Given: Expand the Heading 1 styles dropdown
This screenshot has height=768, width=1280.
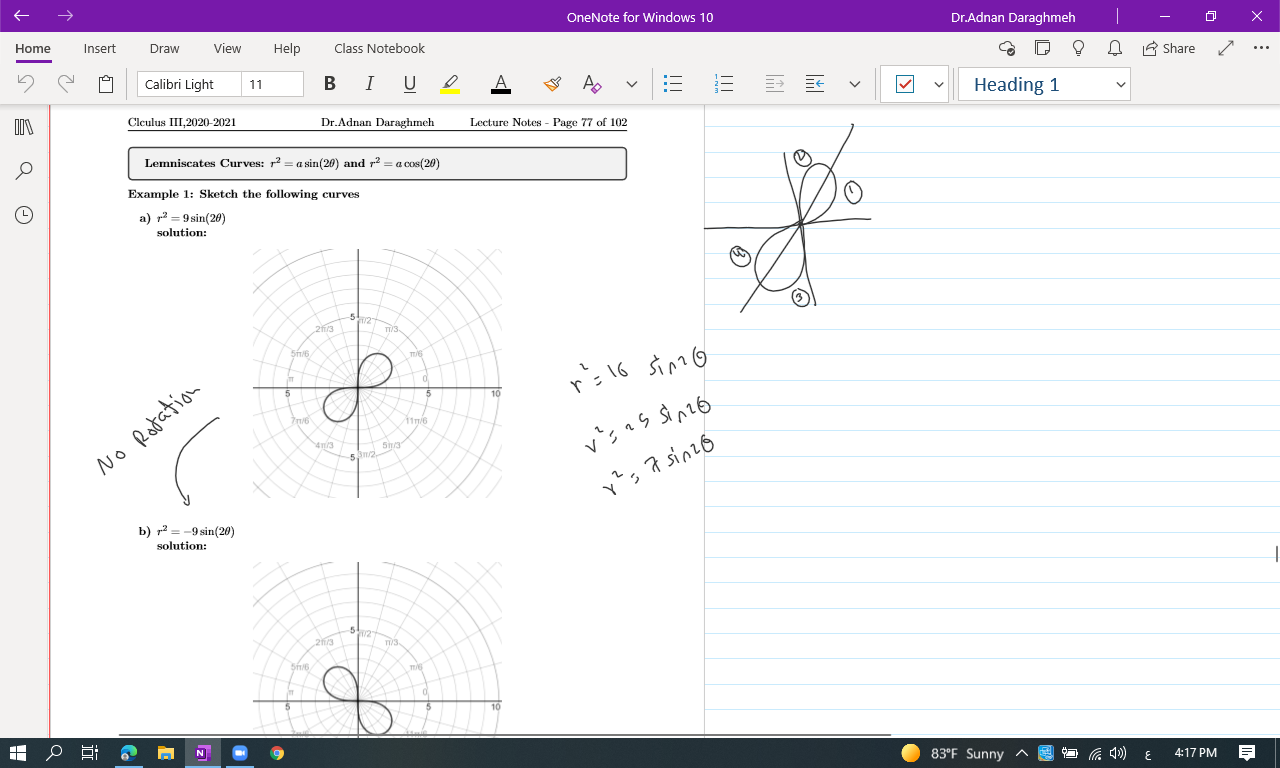Looking at the screenshot, I should [x=1120, y=85].
